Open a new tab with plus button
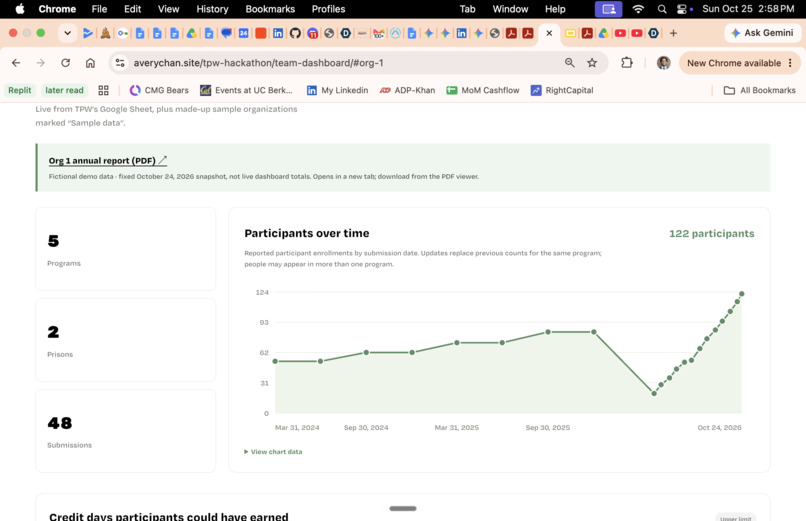806x521 pixels. point(673,33)
